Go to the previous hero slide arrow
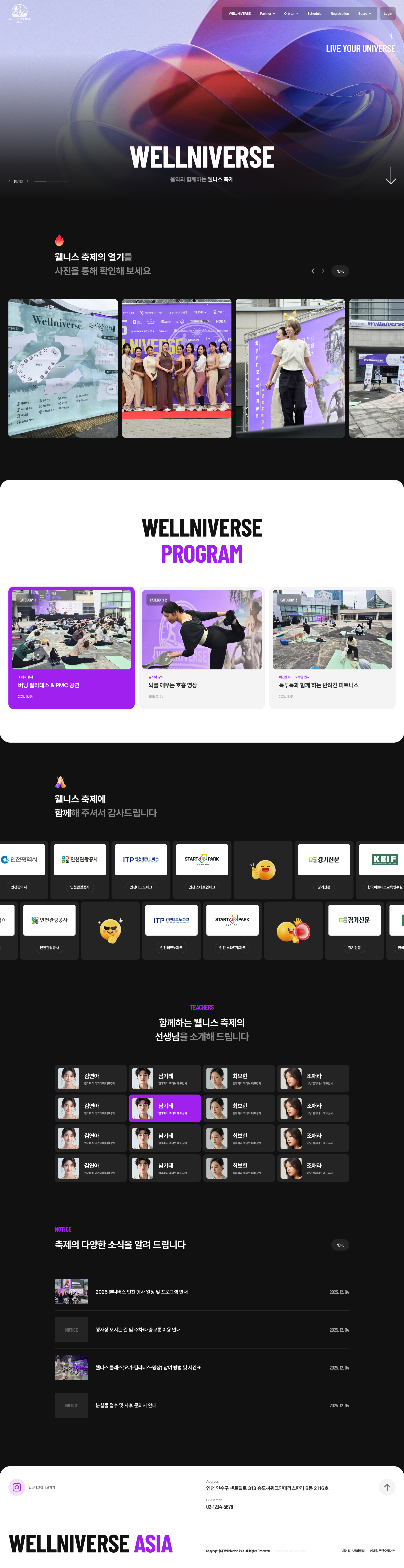 click(9, 181)
